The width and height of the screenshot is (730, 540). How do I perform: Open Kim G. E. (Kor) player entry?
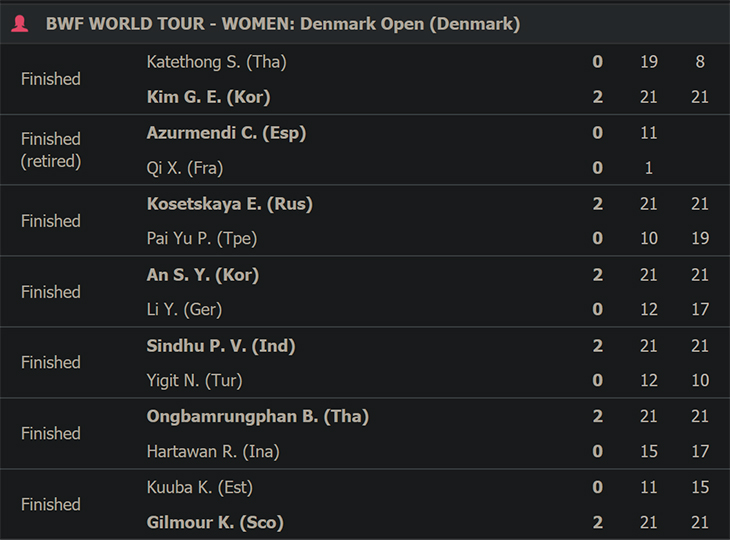(209, 97)
